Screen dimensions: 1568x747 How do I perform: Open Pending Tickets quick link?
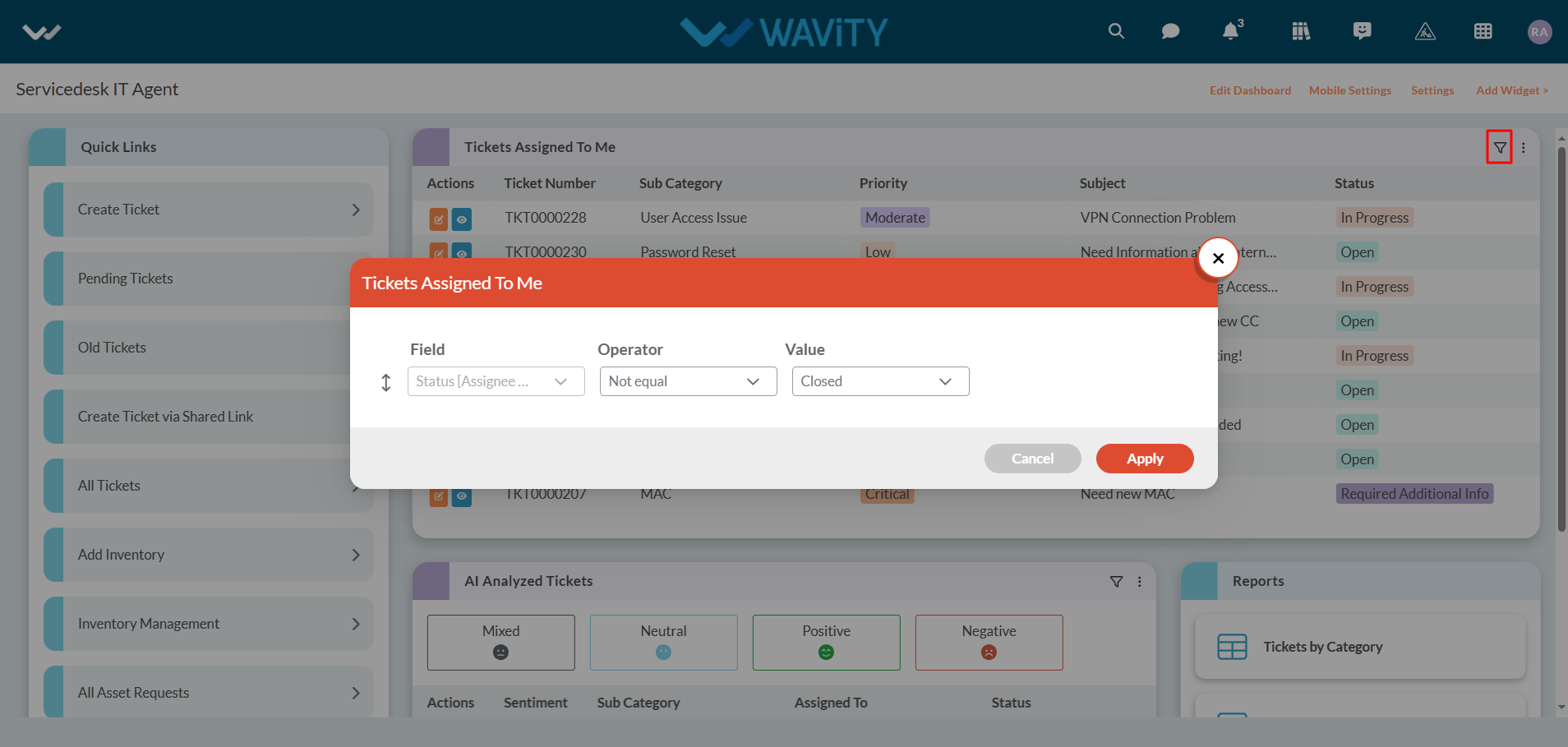pos(209,279)
